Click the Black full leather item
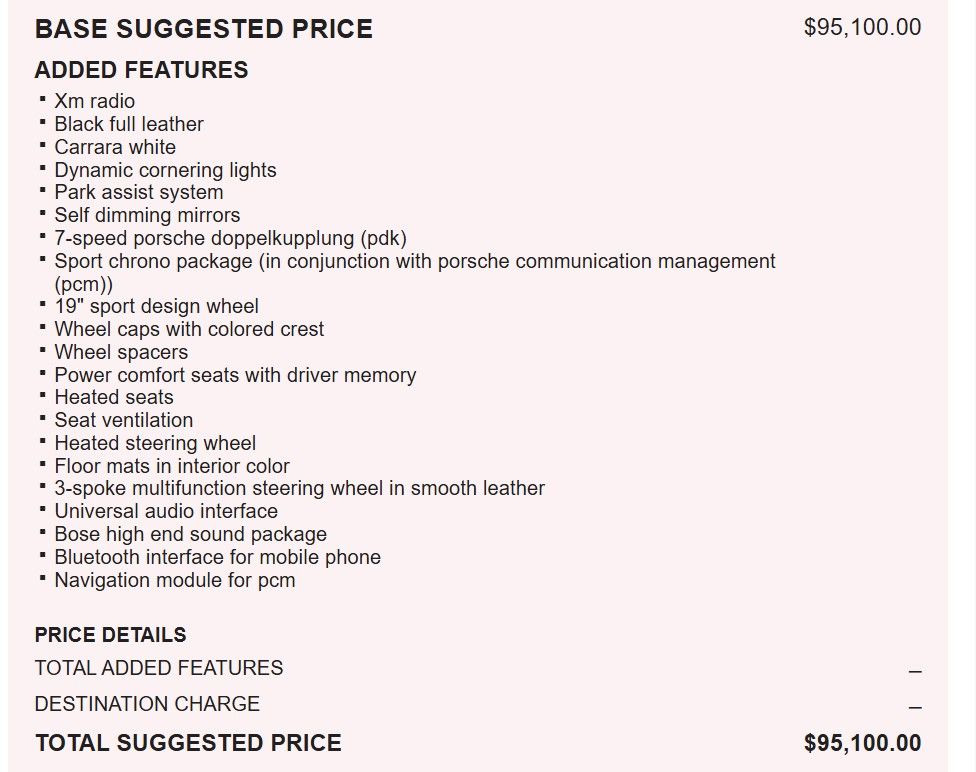This screenshot has height=772, width=976. point(129,124)
